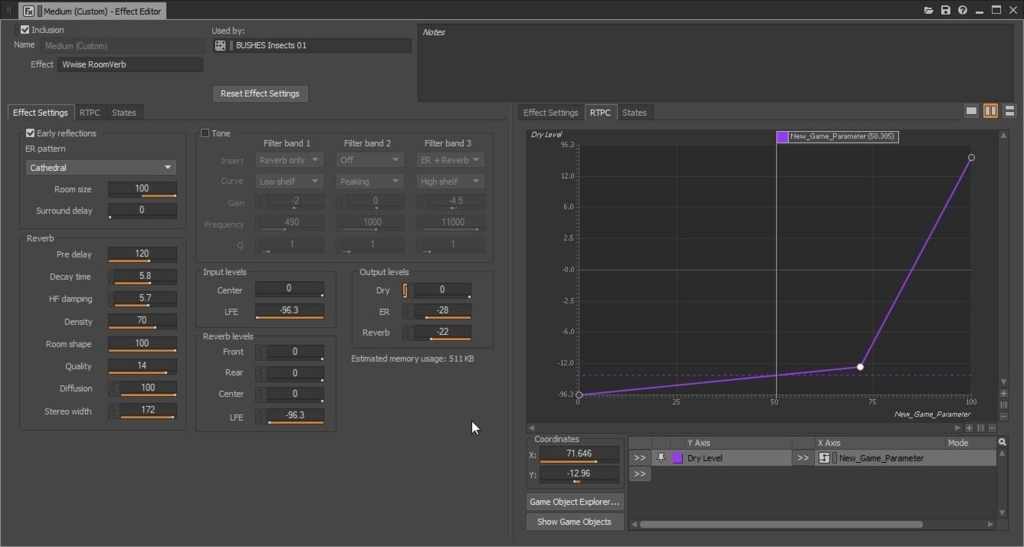This screenshot has width=1024, height=547.
Task: Click the empty-row >> button to add RTPC
Action: pos(639,474)
